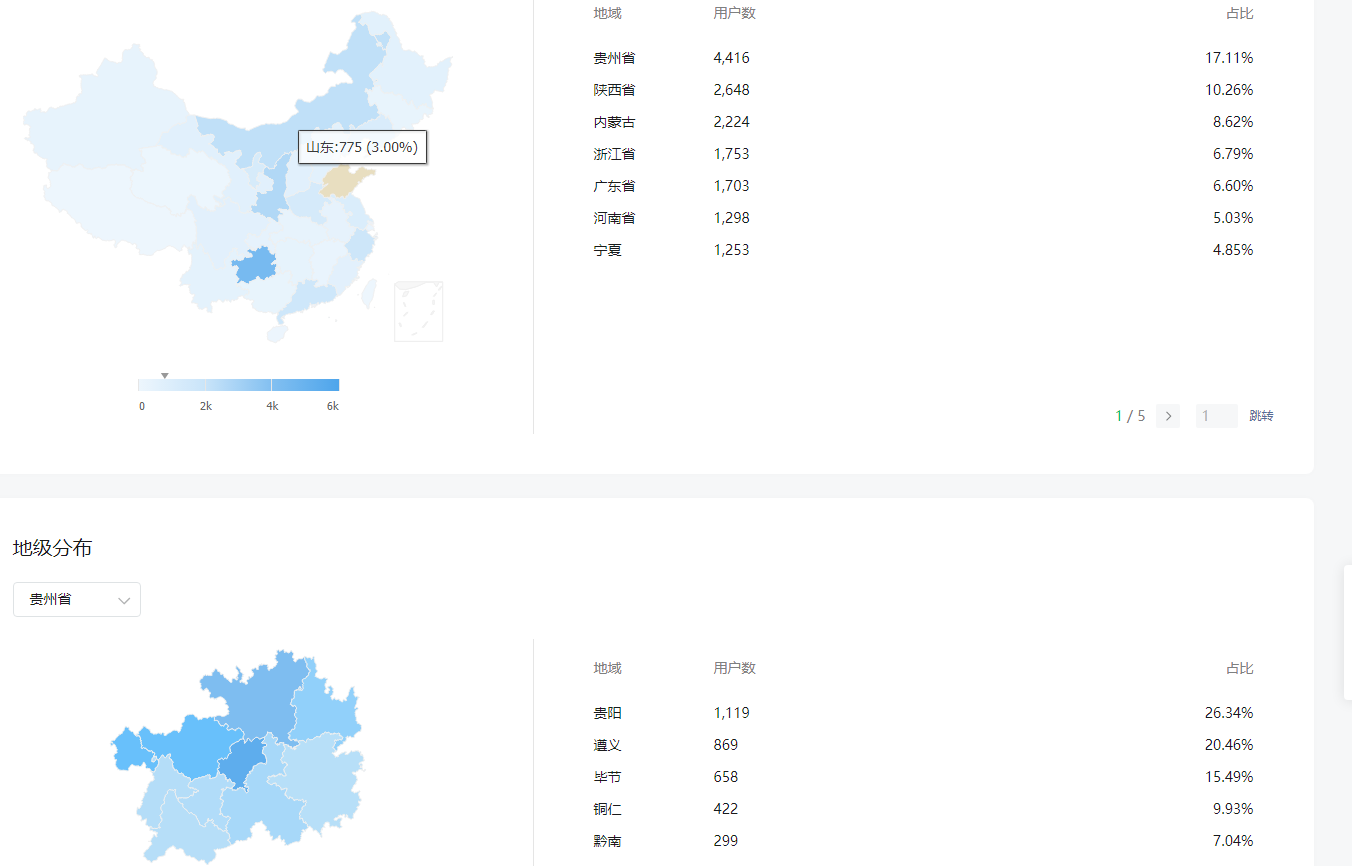The image size is (1352, 866).
Task: Click the 黔南 row in city table
Action: click(923, 841)
